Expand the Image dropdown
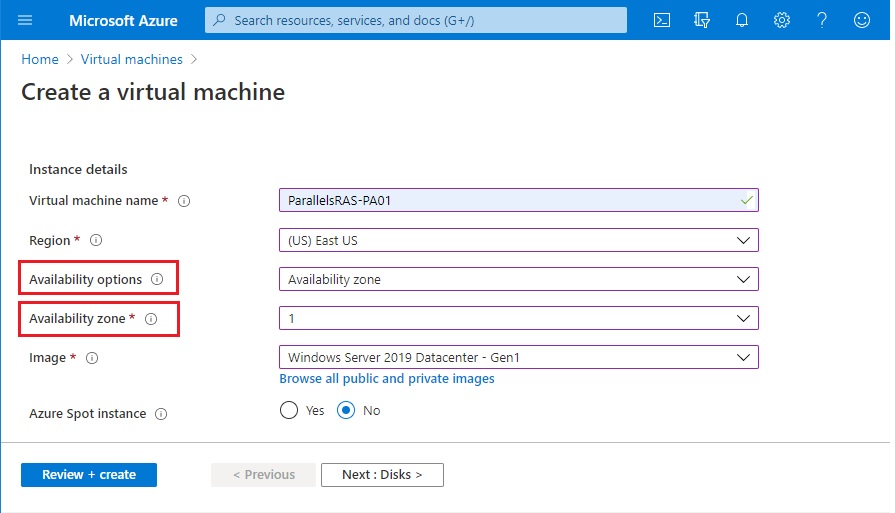Screen dimensions: 895x513 pyautogui.click(x=518, y=357)
